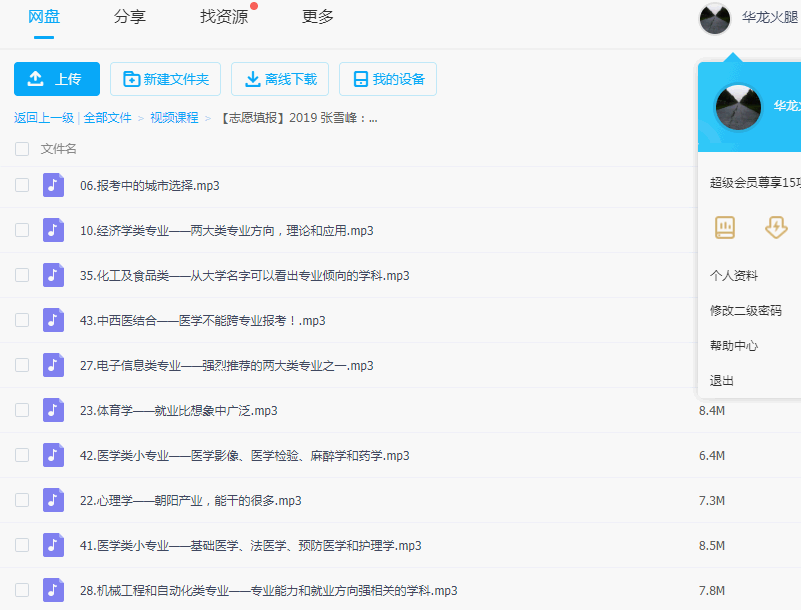Click the user avatar in the top bar
This screenshot has width=801, height=610.
tap(715, 18)
